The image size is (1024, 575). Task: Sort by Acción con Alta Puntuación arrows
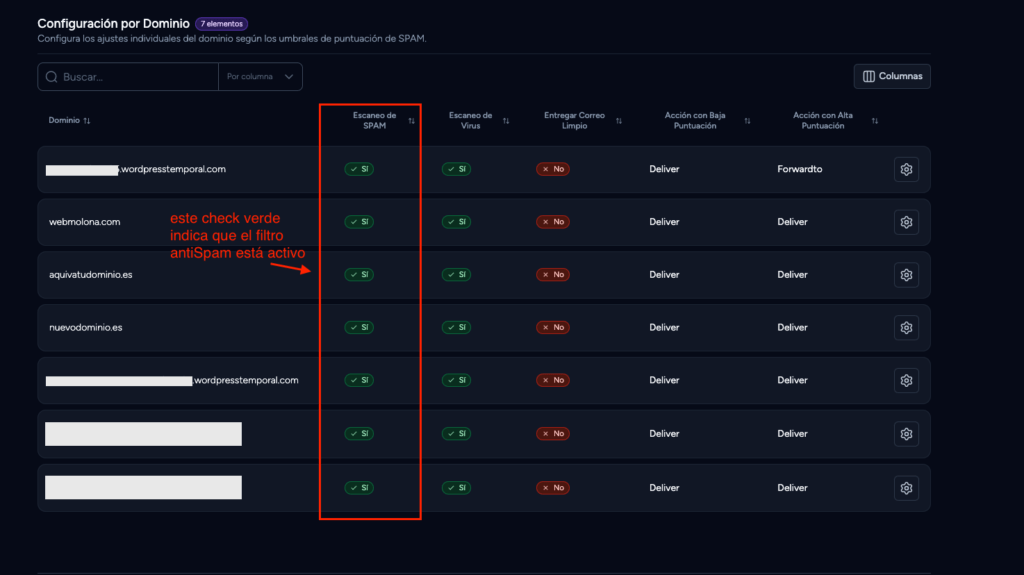(875, 121)
